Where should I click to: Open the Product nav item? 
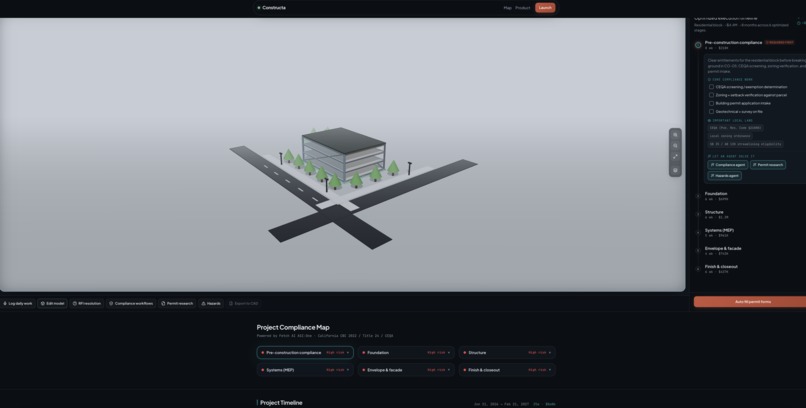pos(523,8)
